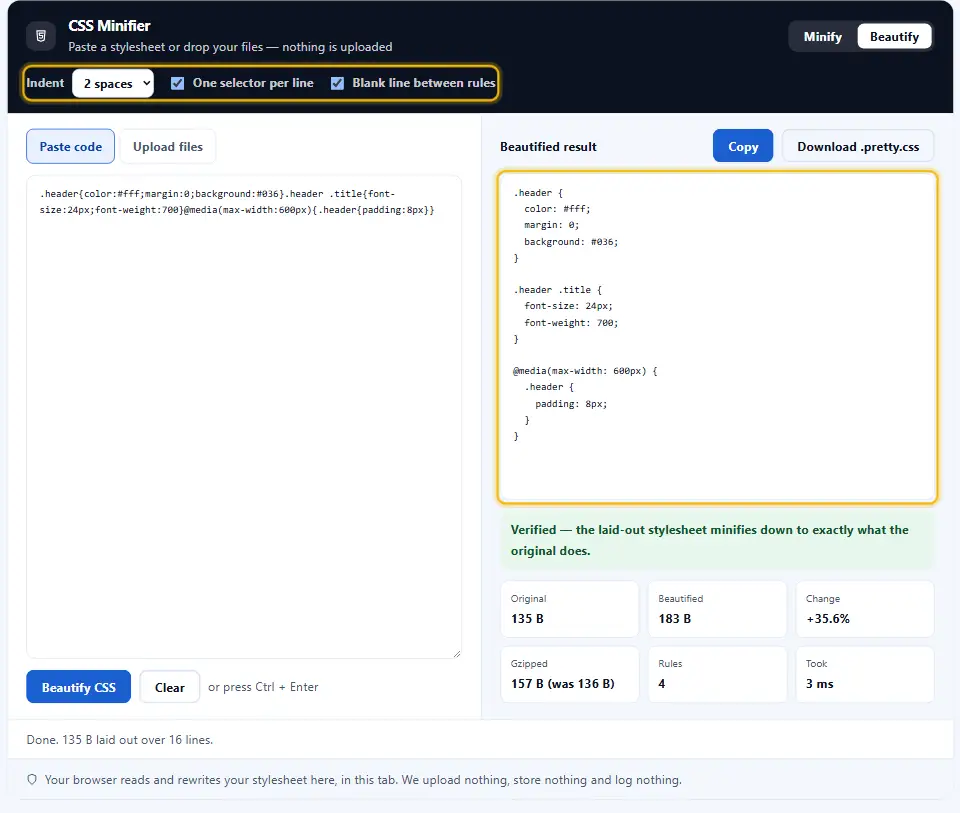Click the 'font-weight: 700;' line in the result
960x813 pixels.
pyautogui.click(x=571, y=323)
